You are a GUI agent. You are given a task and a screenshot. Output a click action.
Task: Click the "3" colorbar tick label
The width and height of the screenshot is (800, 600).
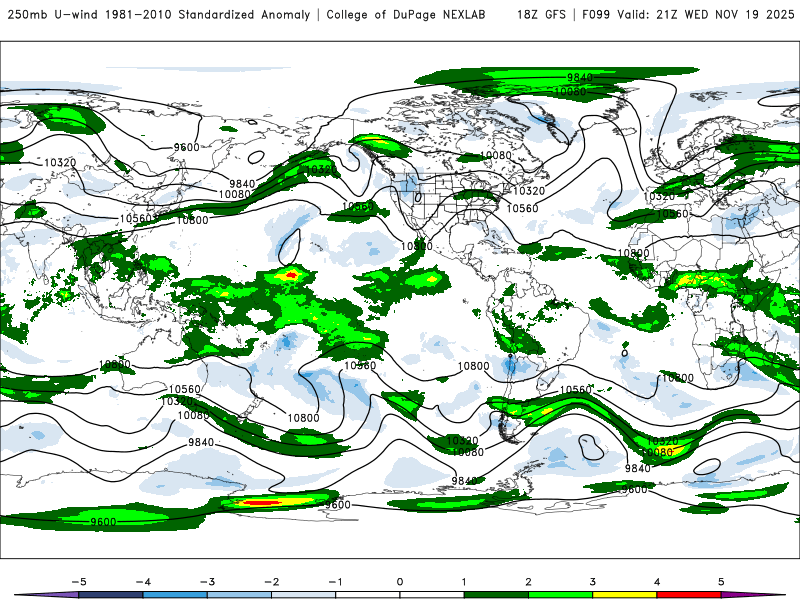click(593, 582)
